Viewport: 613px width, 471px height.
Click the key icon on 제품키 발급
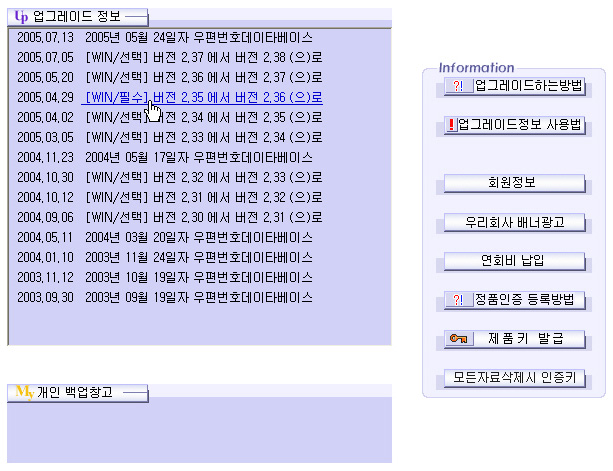pyautogui.click(x=459, y=338)
